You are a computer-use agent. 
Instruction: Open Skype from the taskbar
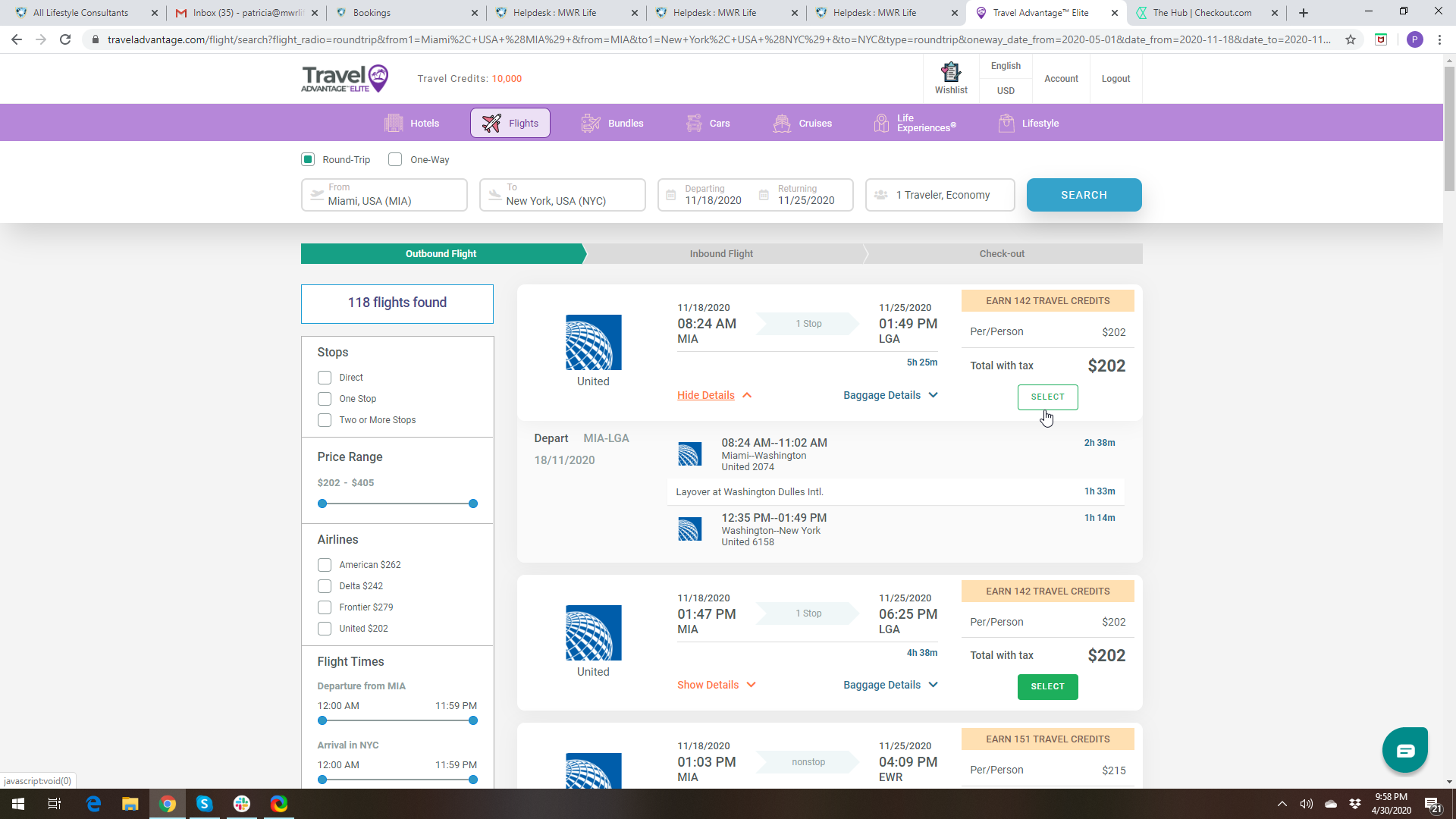(204, 804)
